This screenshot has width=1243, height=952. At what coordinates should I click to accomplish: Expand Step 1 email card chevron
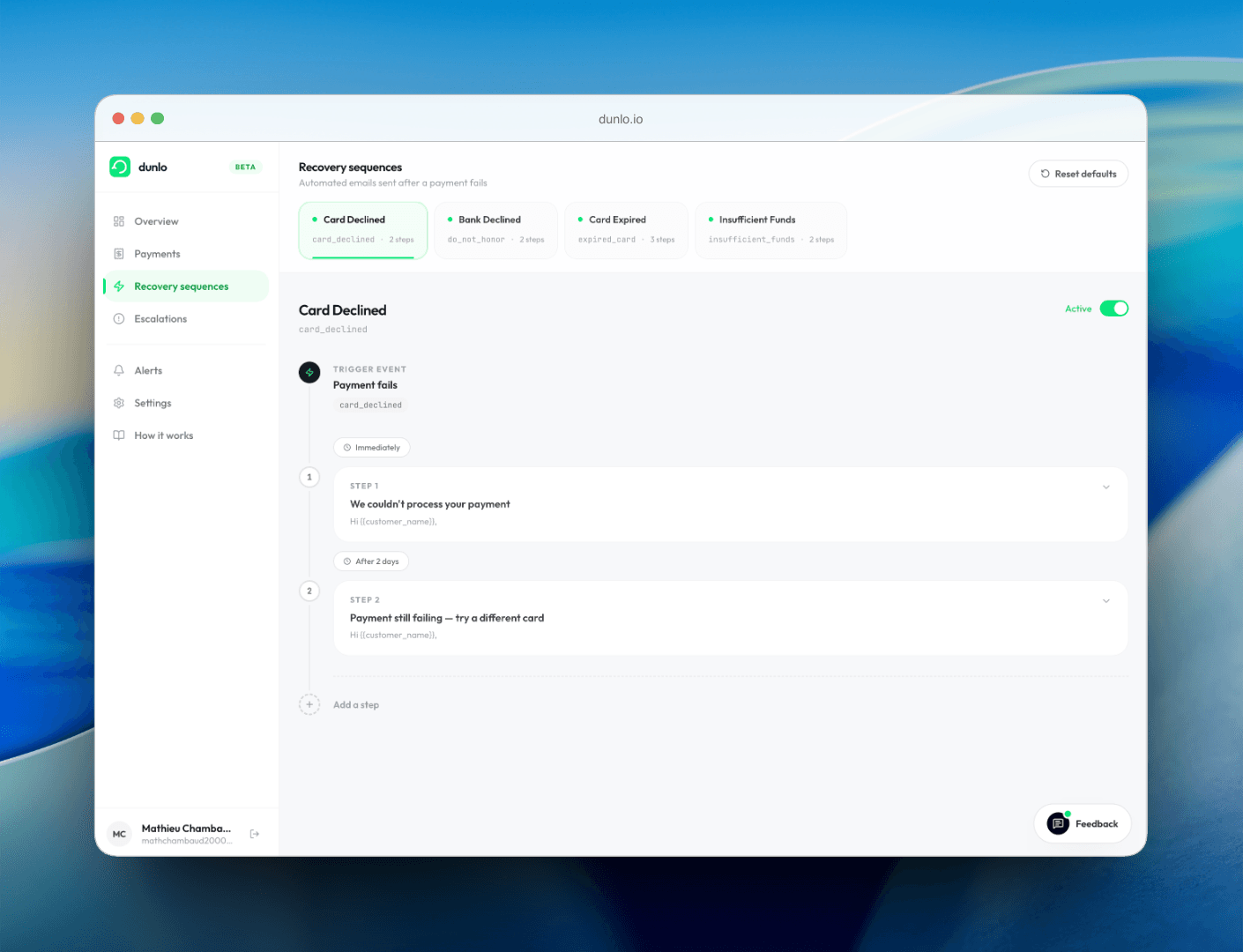[x=1106, y=487]
